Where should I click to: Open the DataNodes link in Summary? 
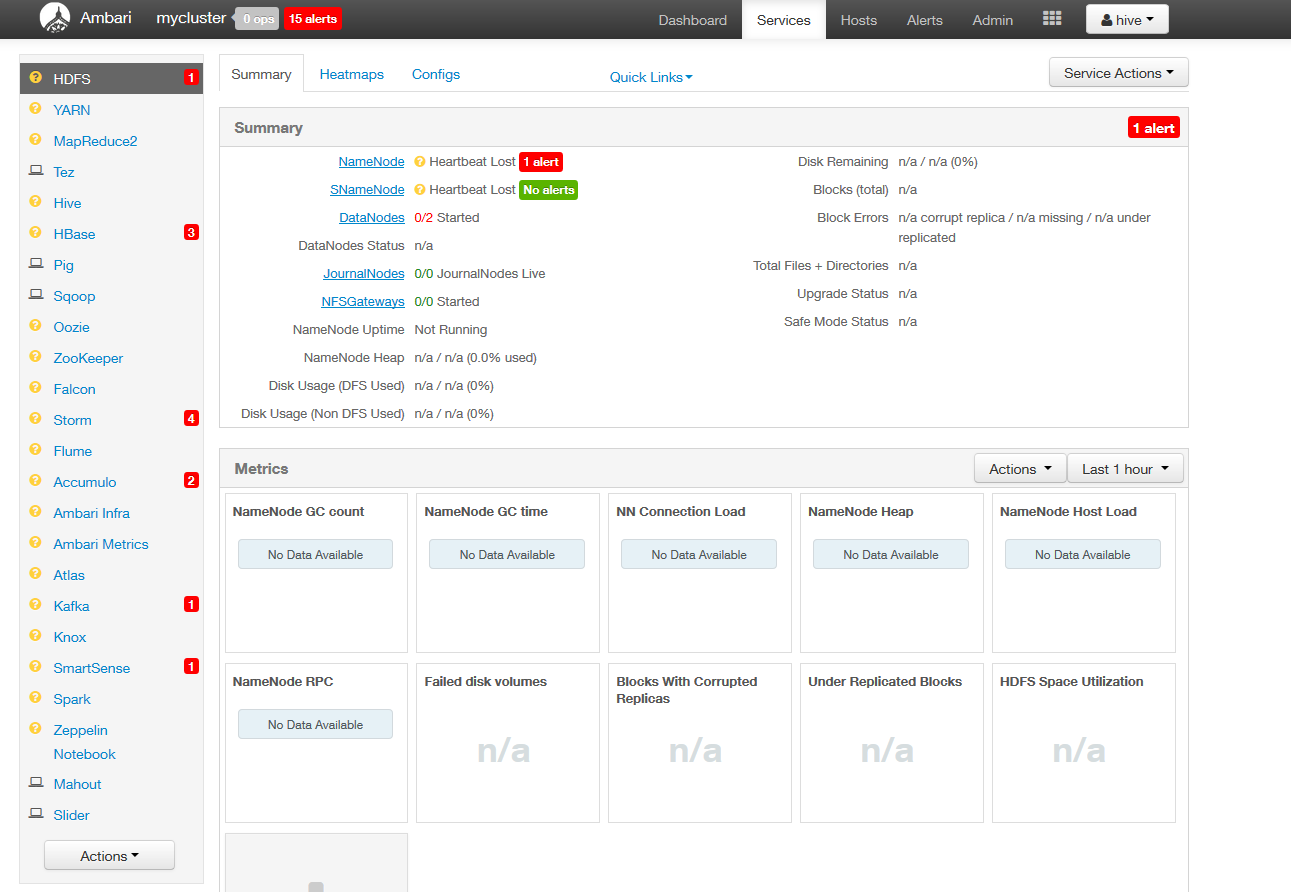[x=371, y=217]
